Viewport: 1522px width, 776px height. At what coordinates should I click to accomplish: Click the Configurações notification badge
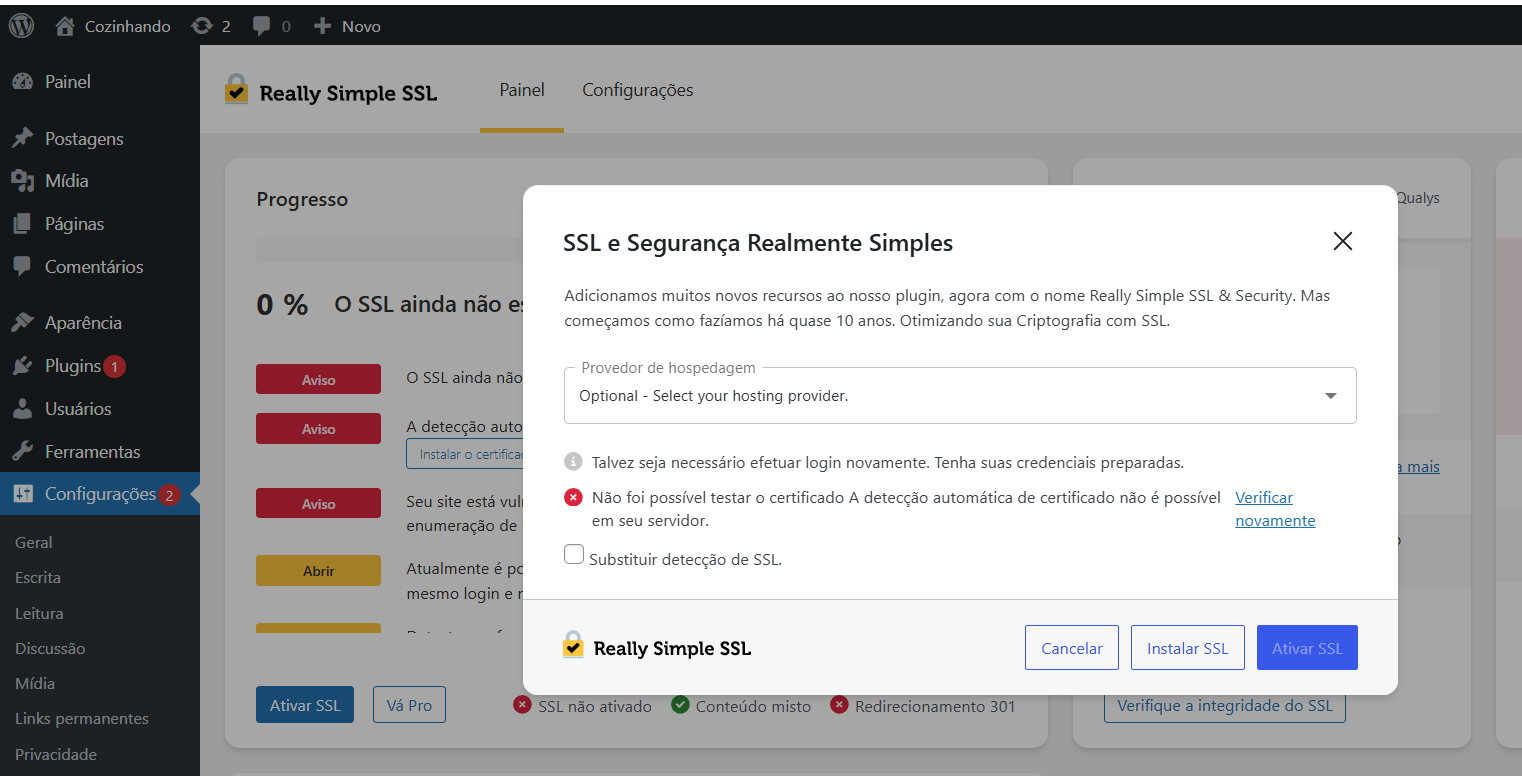169,494
